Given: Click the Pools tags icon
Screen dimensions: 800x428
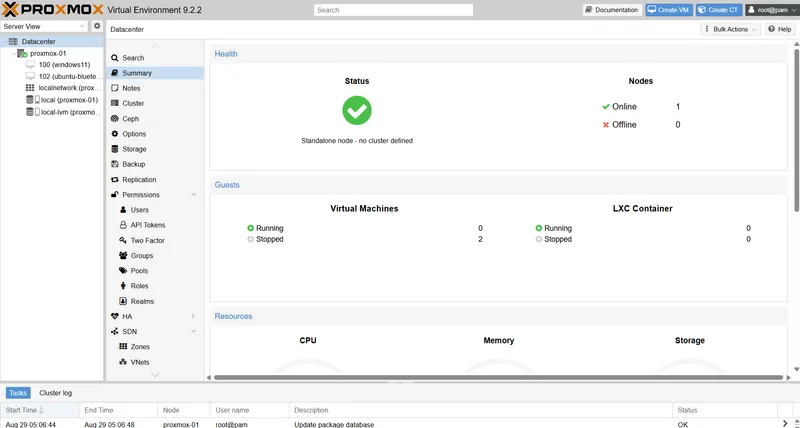Looking at the screenshot, I should click(123, 270).
